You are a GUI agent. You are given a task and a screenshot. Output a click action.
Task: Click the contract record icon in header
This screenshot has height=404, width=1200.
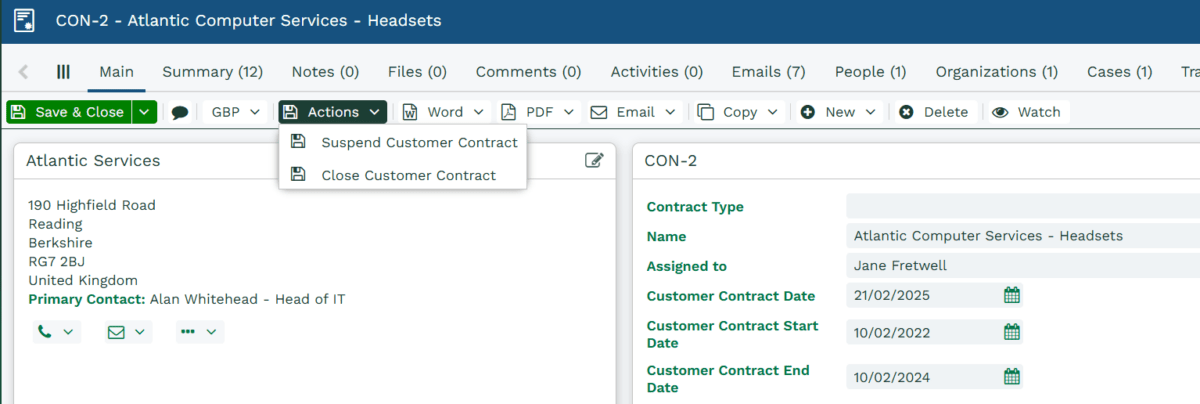[x=24, y=20]
